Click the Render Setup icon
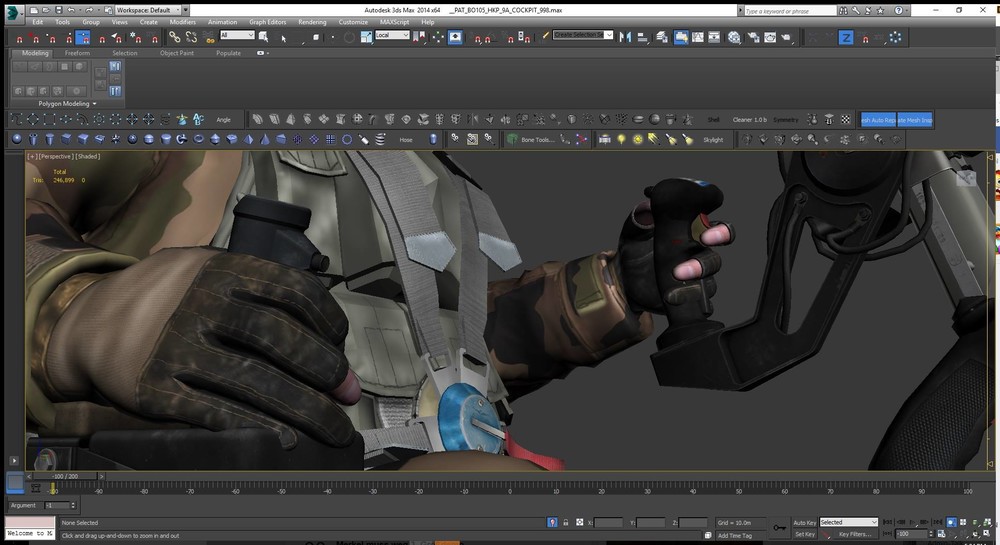The image size is (1000, 545). (x=753, y=37)
